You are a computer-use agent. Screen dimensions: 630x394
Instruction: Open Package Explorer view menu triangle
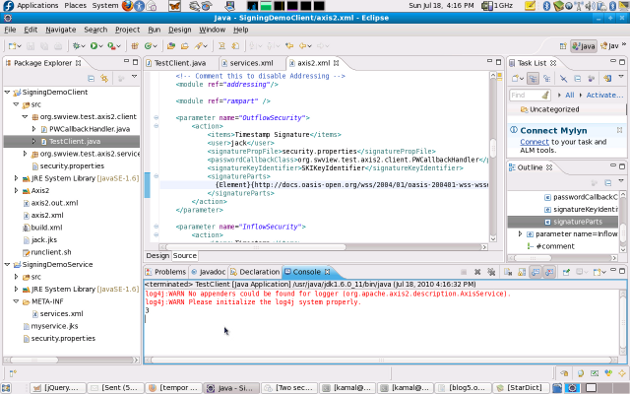[135, 77]
